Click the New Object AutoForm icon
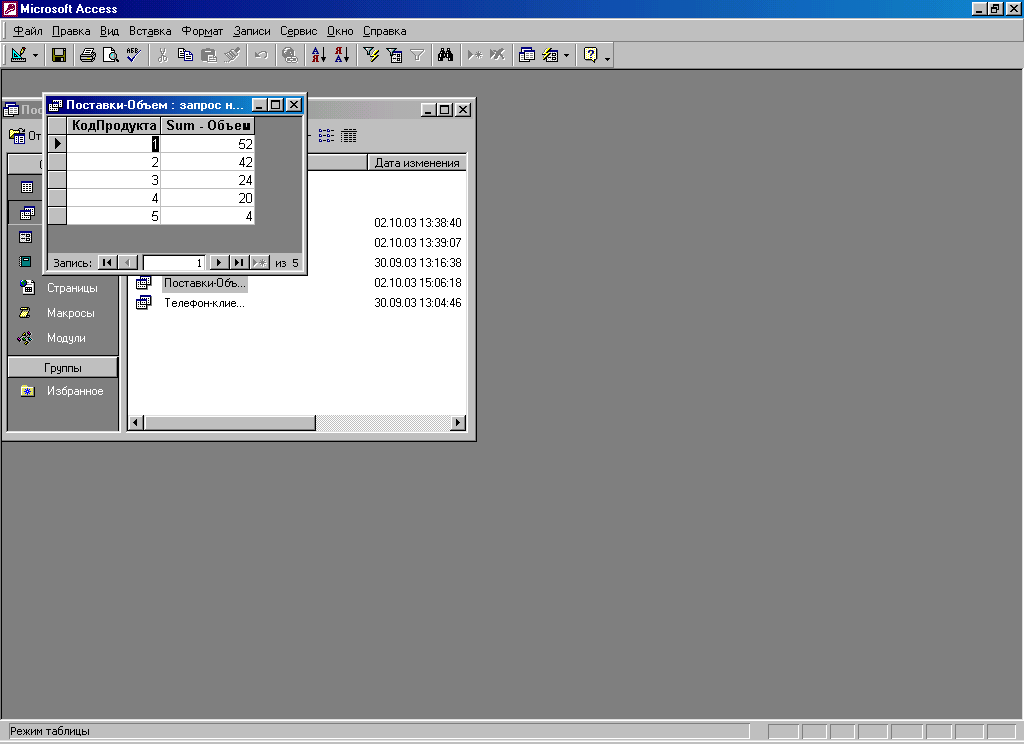The width and height of the screenshot is (1024, 744). click(550, 55)
